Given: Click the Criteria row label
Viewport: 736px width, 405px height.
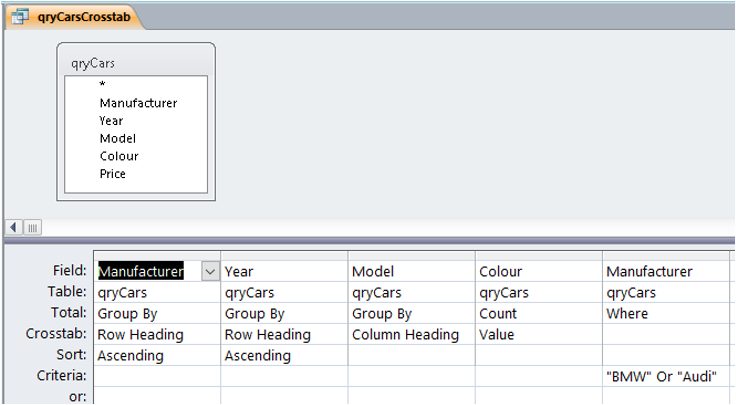Looking at the screenshot, I should tap(61, 375).
